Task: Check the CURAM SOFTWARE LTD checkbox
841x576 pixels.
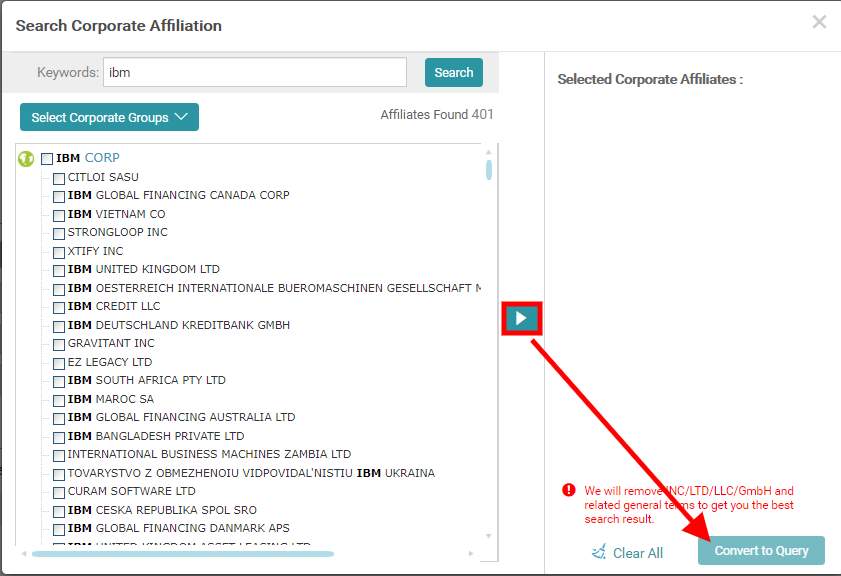Action: click(x=59, y=493)
